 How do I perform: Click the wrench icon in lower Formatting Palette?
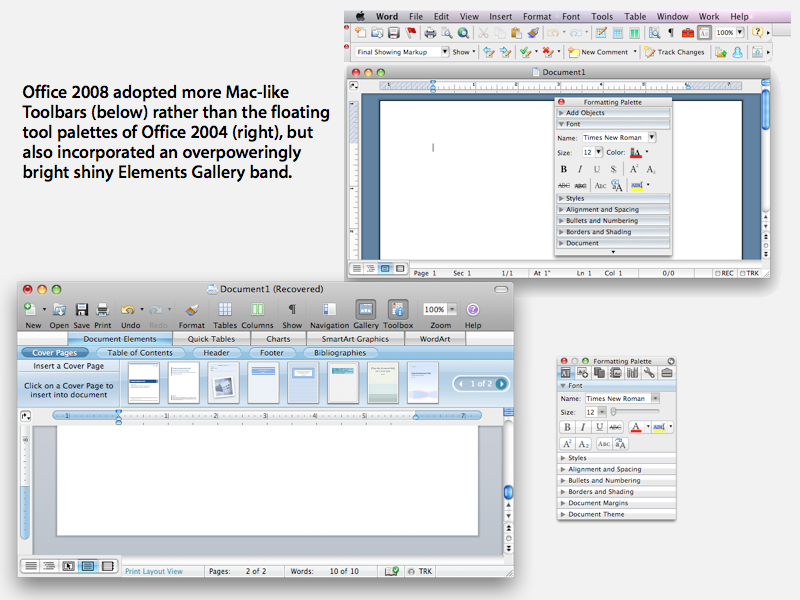(649, 373)
